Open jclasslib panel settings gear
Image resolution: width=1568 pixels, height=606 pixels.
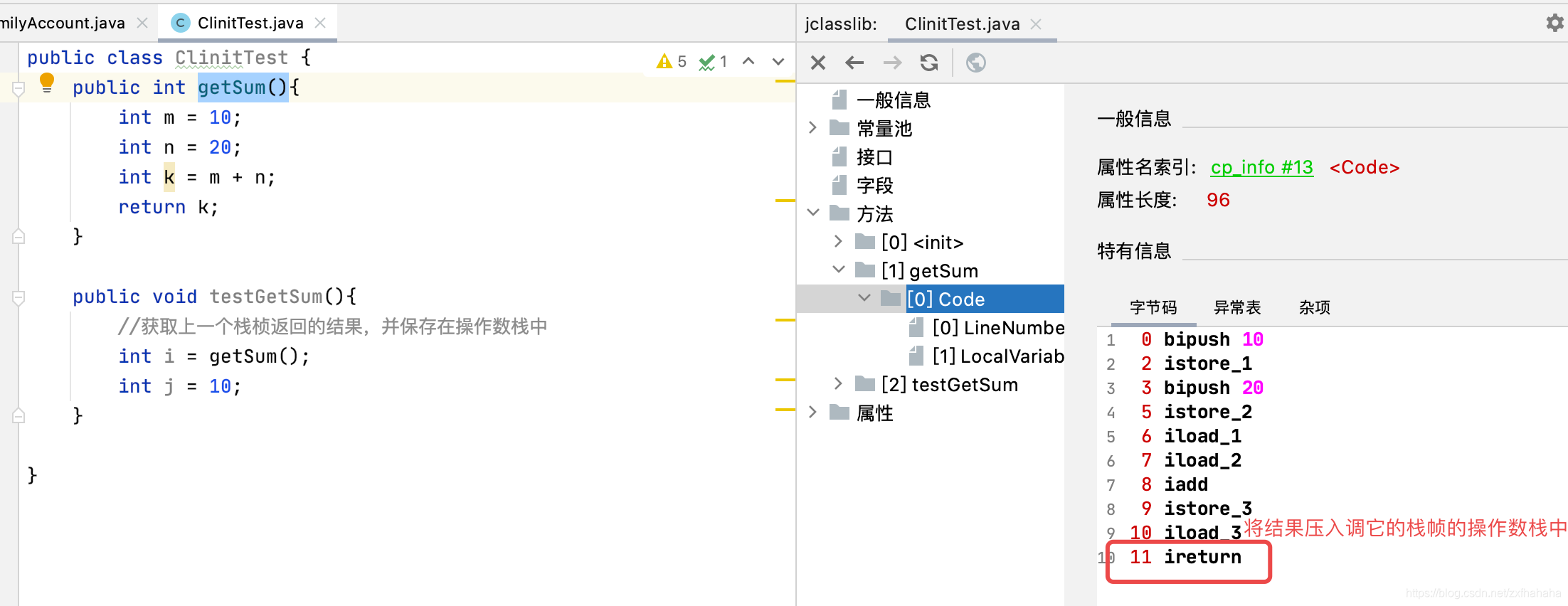coord(1555,23)
